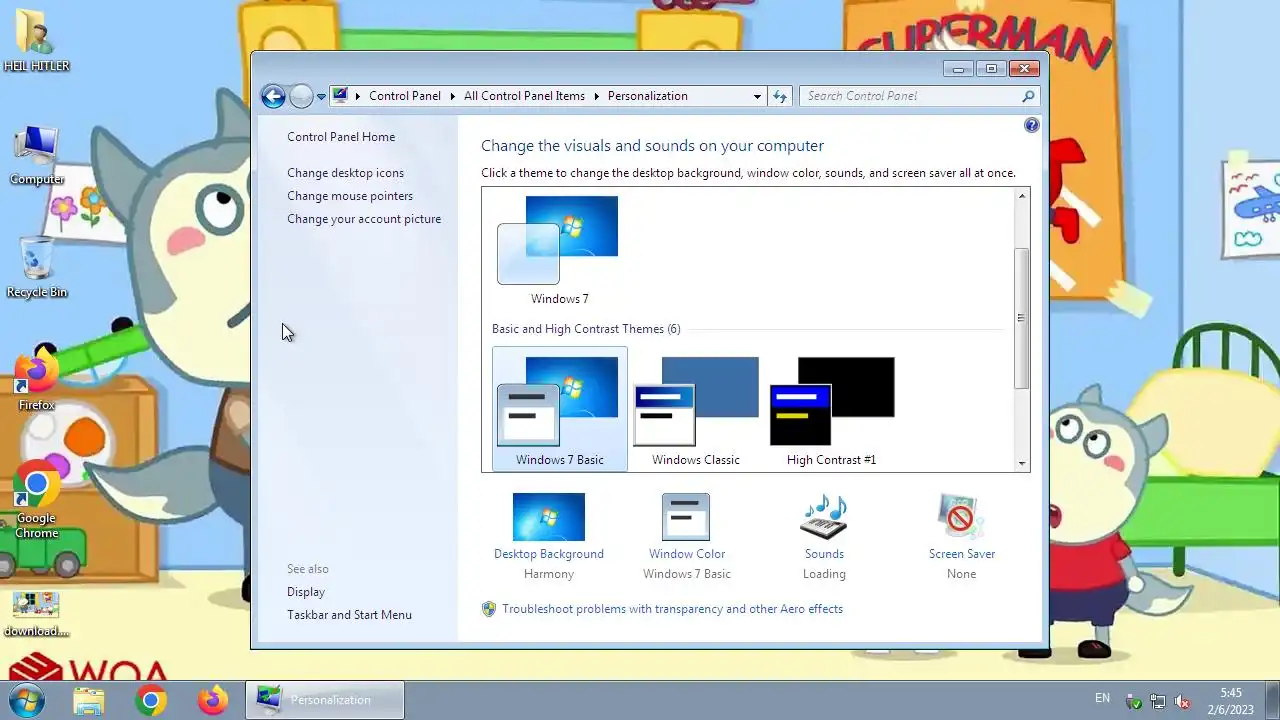Screen dimensions: 1280x720
Task: Click the theme list scroll down arrow
Action: point(1021,463)
